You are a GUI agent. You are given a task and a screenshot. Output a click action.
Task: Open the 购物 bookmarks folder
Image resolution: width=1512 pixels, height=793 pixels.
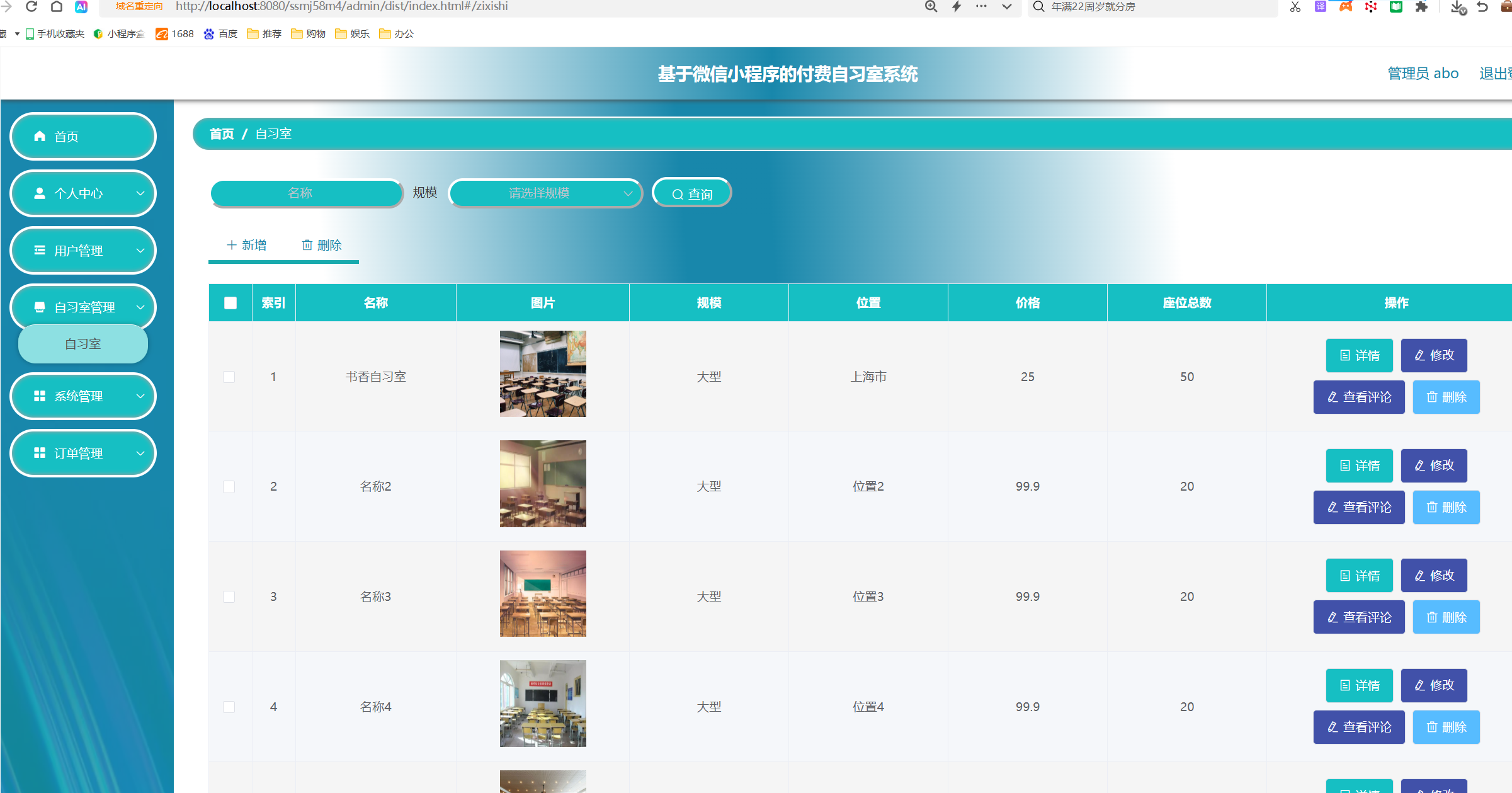(x=309, y=33)
